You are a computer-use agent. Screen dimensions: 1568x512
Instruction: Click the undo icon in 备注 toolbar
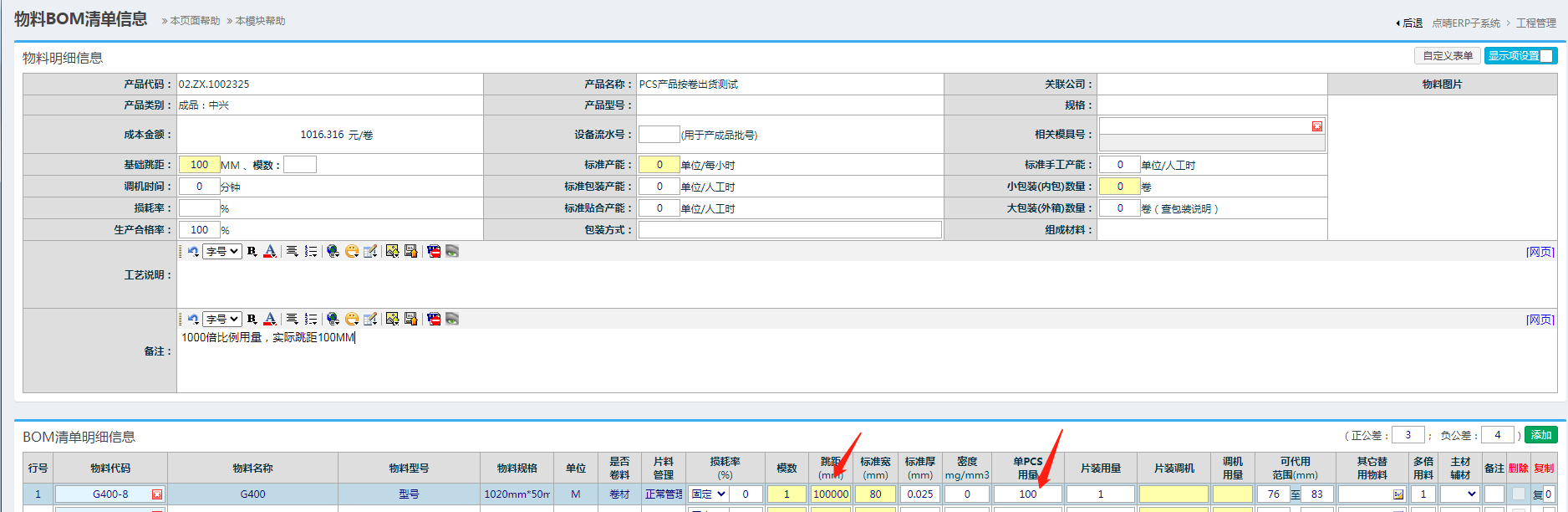point(193,319)
